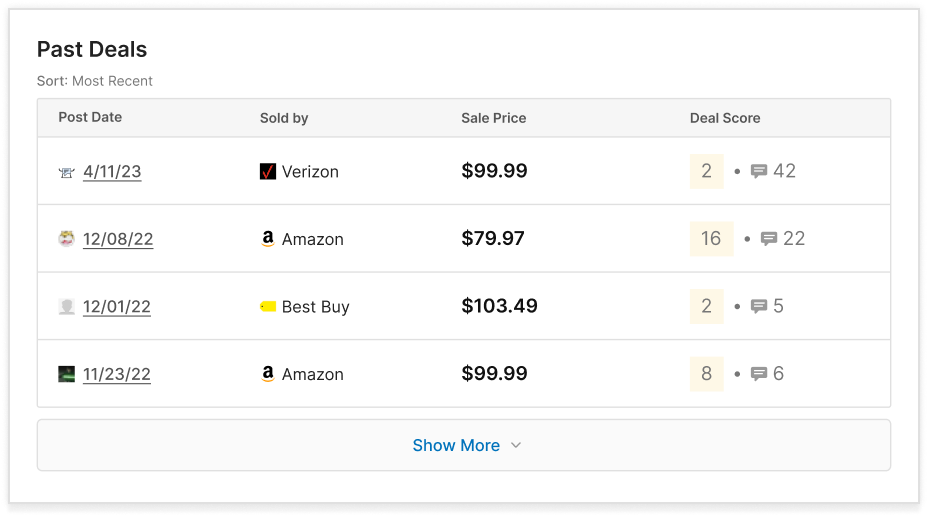Viewport: 928px width, 516px height.
Task: Click the poster avatar beside 12/08/22
Action: point(66,238)
